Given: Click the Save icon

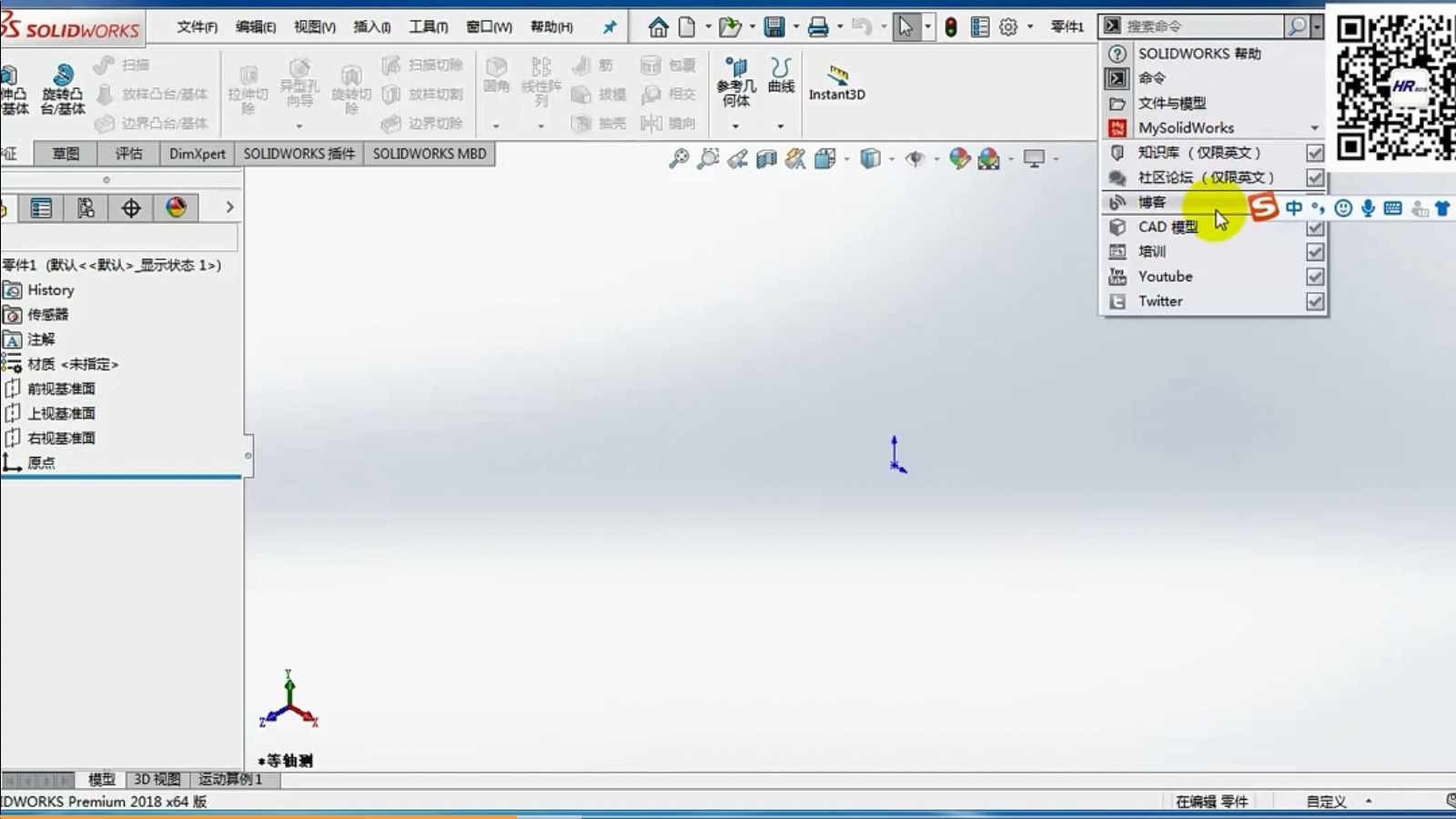Looking at the screenshot, I should [x=773, y=27].
